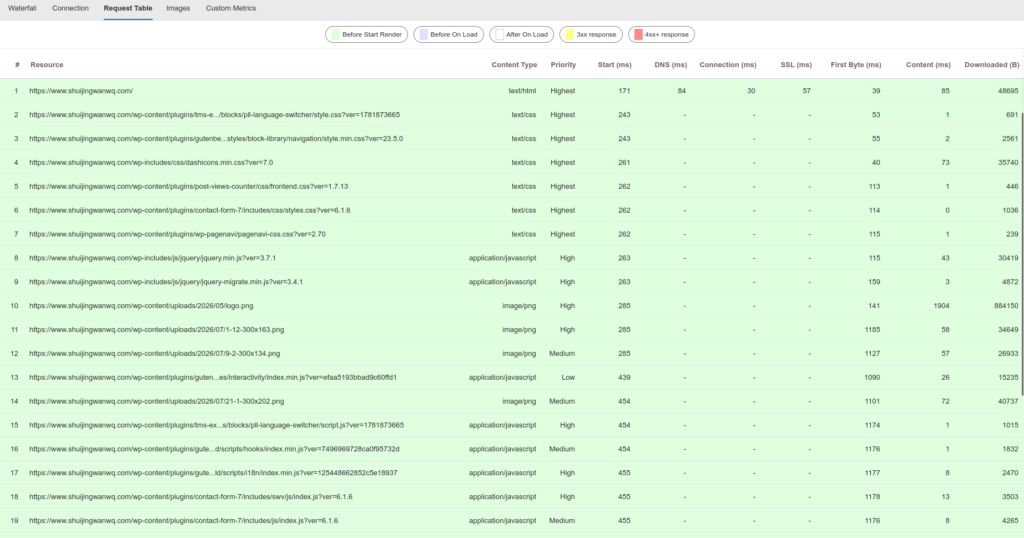Sort by DNS (ms) column header
Viewport: 1024px width, 538px height.
(671, 65)
